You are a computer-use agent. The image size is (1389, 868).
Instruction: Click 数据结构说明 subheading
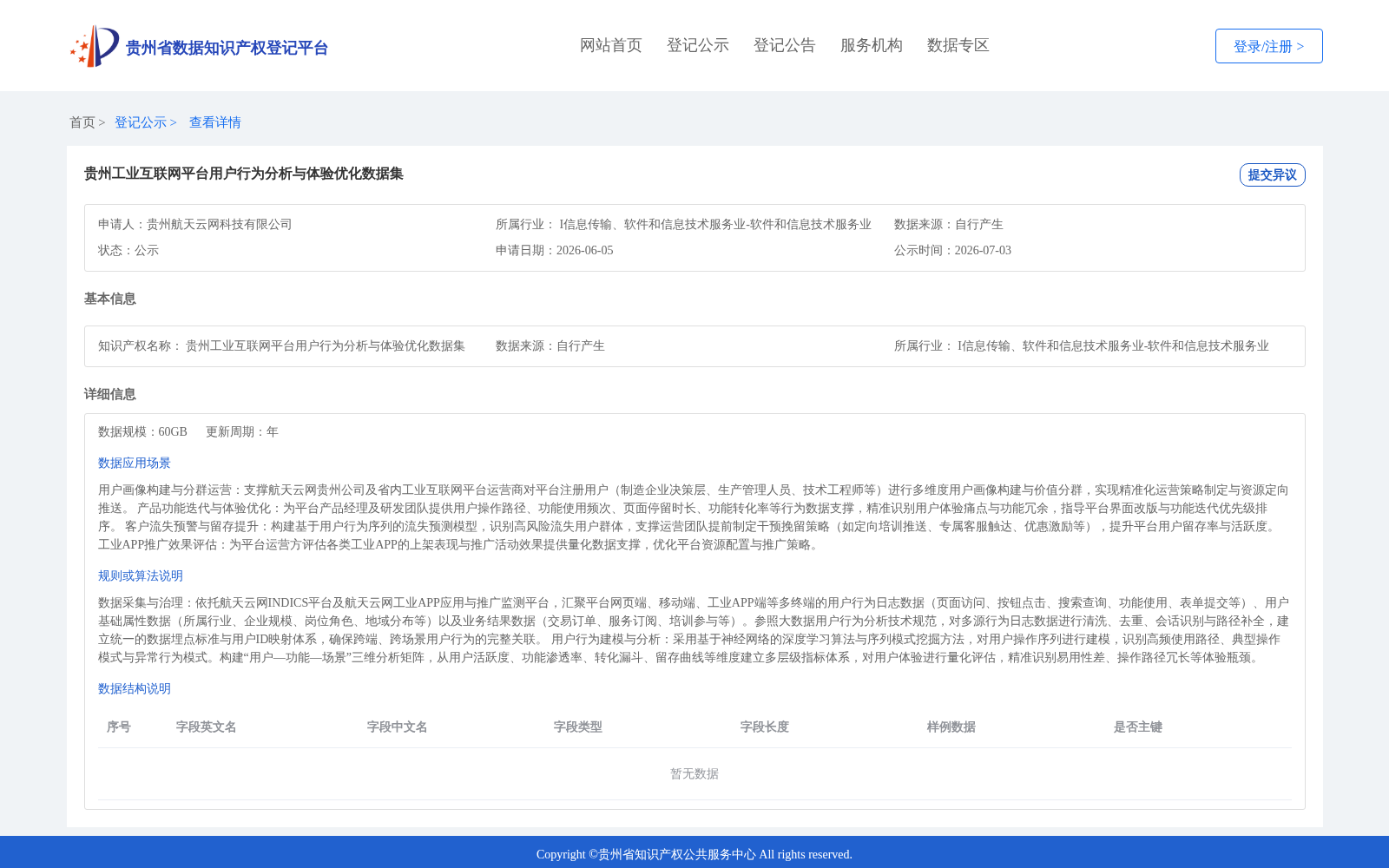[x=135, y=688]
